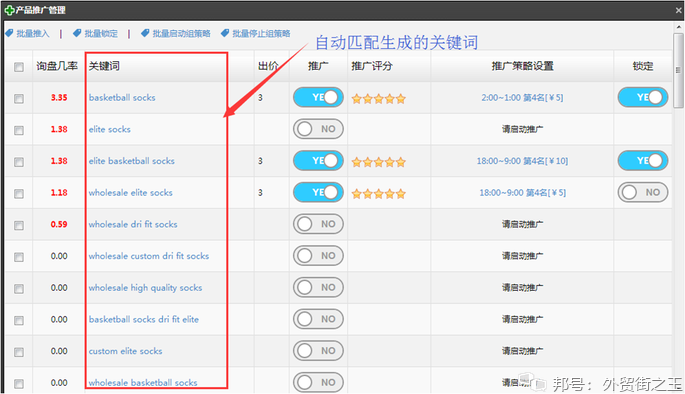Enable promotion toggle for elite socks
The image size is (685, 394).
318,129
